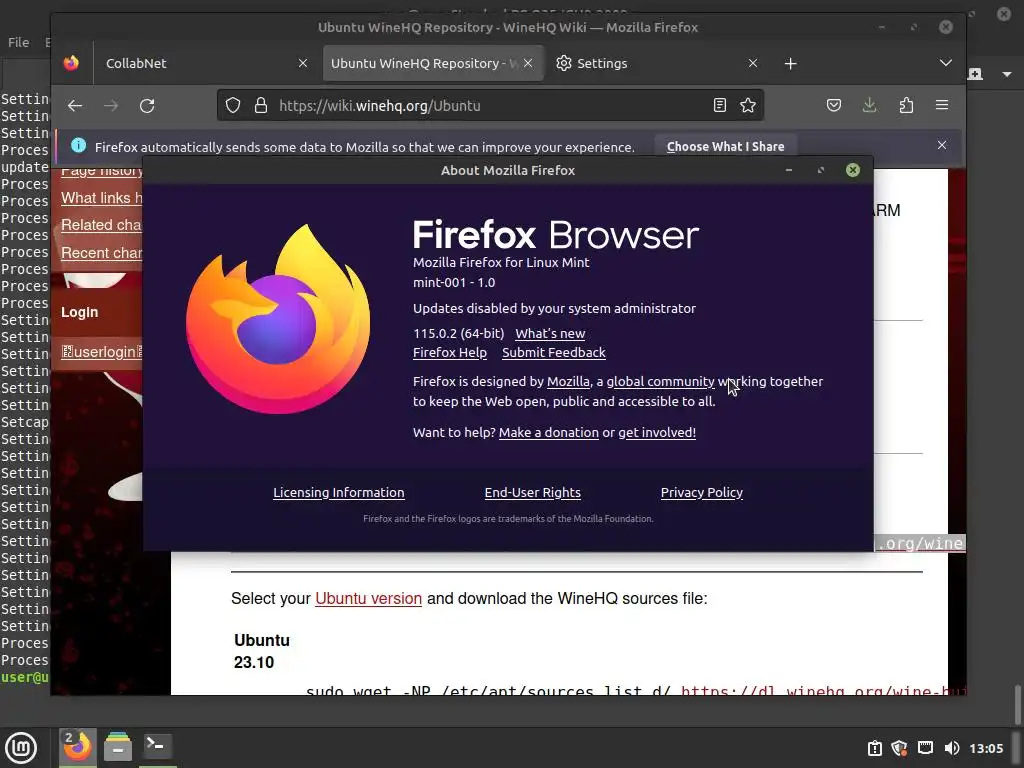
Task: Open End-User Rights link
Action: pyautogui.click(x=532, y=492)
